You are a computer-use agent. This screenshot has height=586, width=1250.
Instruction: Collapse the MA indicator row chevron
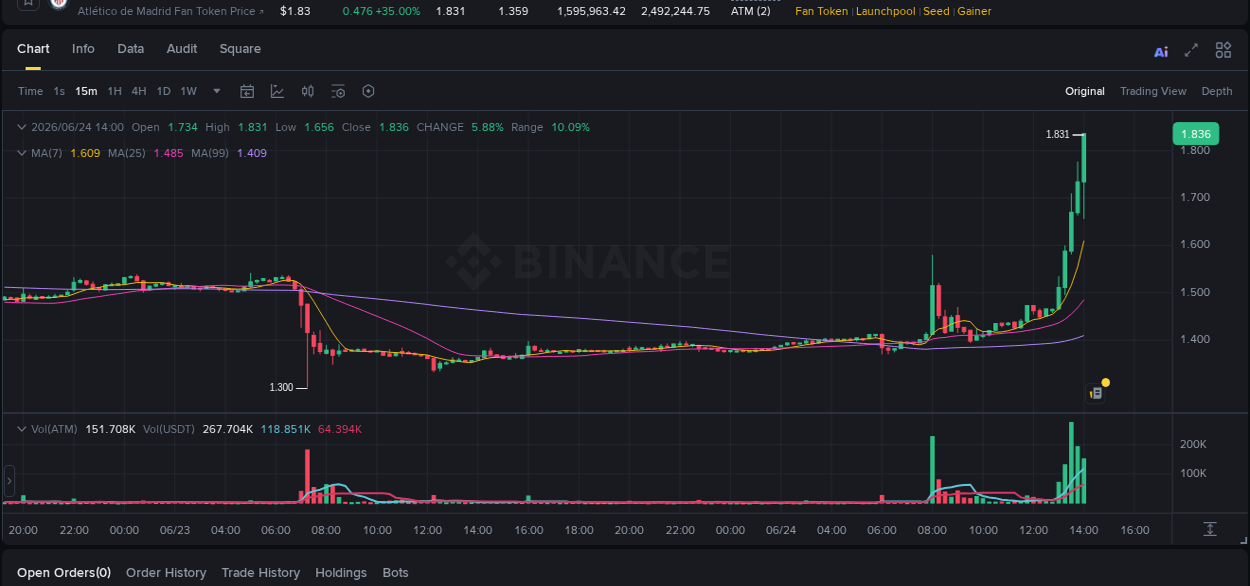(x=21, y=153)
